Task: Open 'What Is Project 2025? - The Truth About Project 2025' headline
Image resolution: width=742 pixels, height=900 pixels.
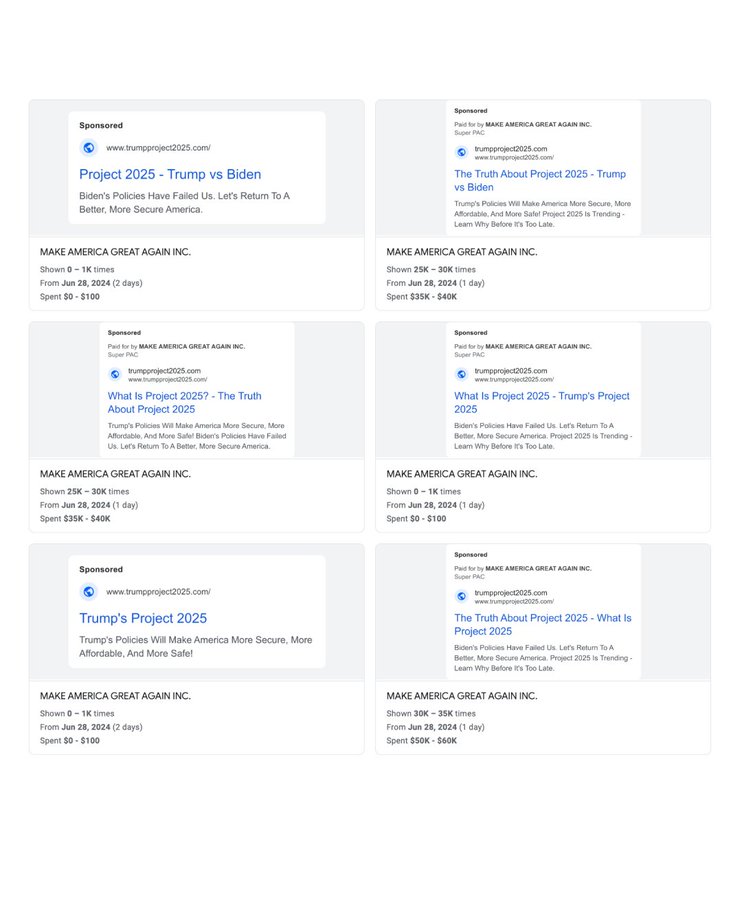Action: 184,402
